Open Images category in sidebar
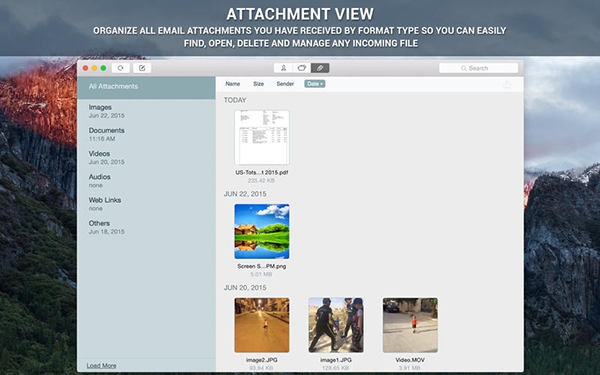The height and width of the screenshot is (375, 600). point(146,111)
